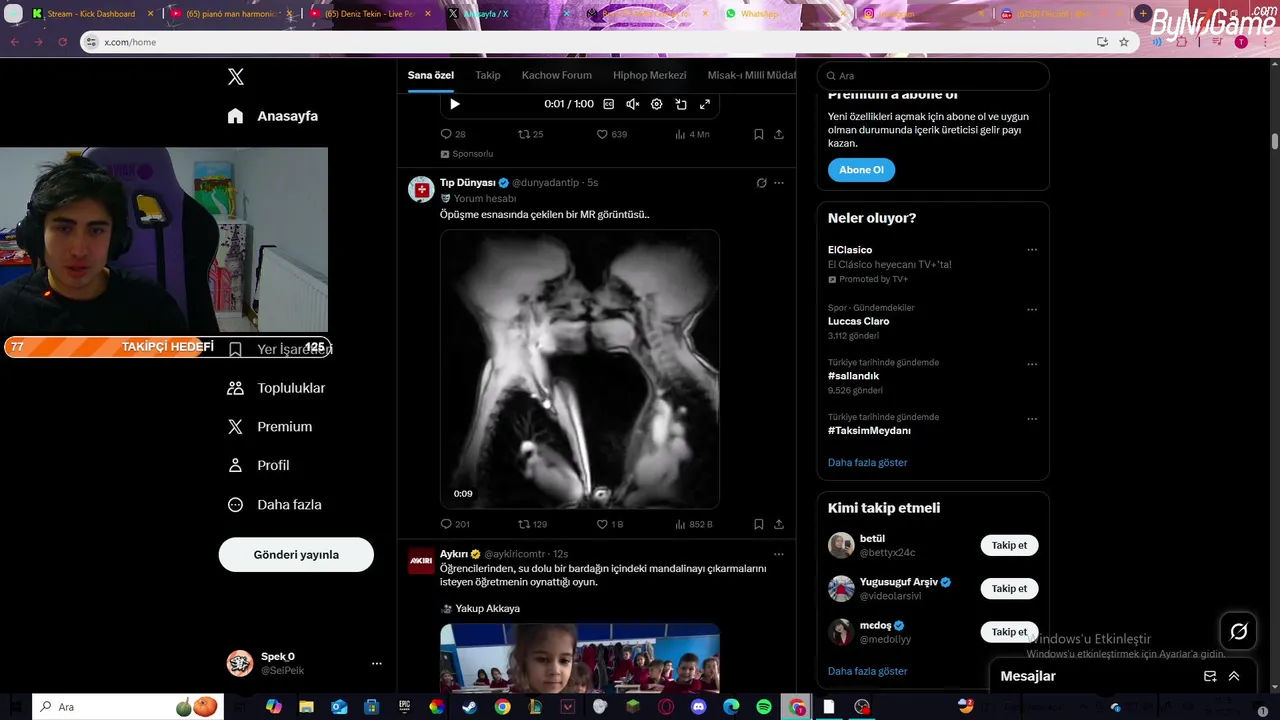Show more follow suggestions link

[867, 671]
